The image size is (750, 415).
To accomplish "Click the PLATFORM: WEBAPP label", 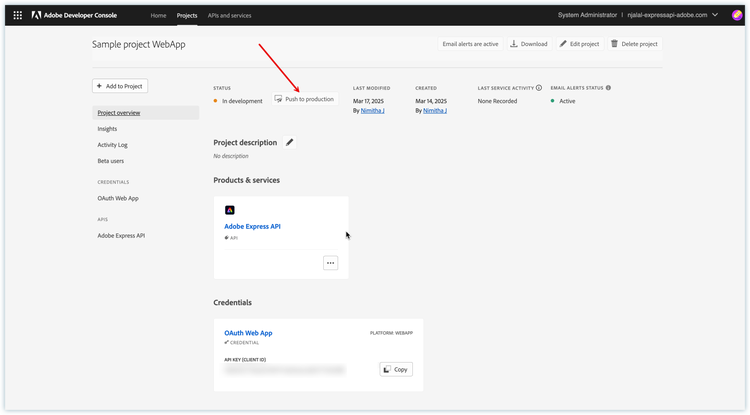I will (391, 333).
